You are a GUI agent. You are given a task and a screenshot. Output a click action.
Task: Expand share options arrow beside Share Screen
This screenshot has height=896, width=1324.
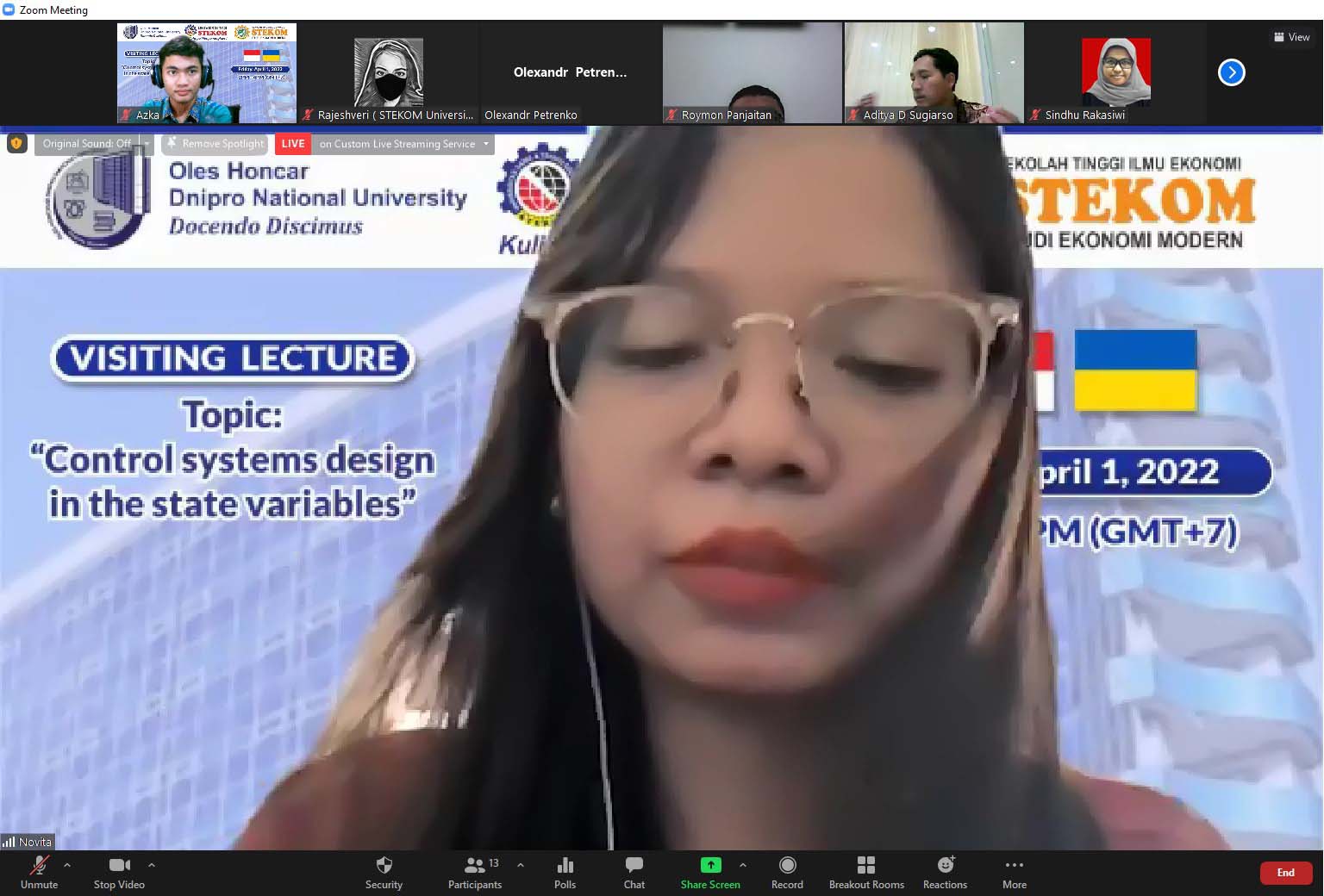point(743,864)
